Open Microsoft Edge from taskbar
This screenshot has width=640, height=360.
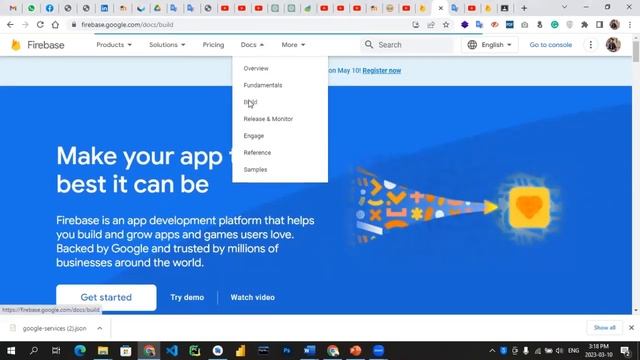coord(80,351)
